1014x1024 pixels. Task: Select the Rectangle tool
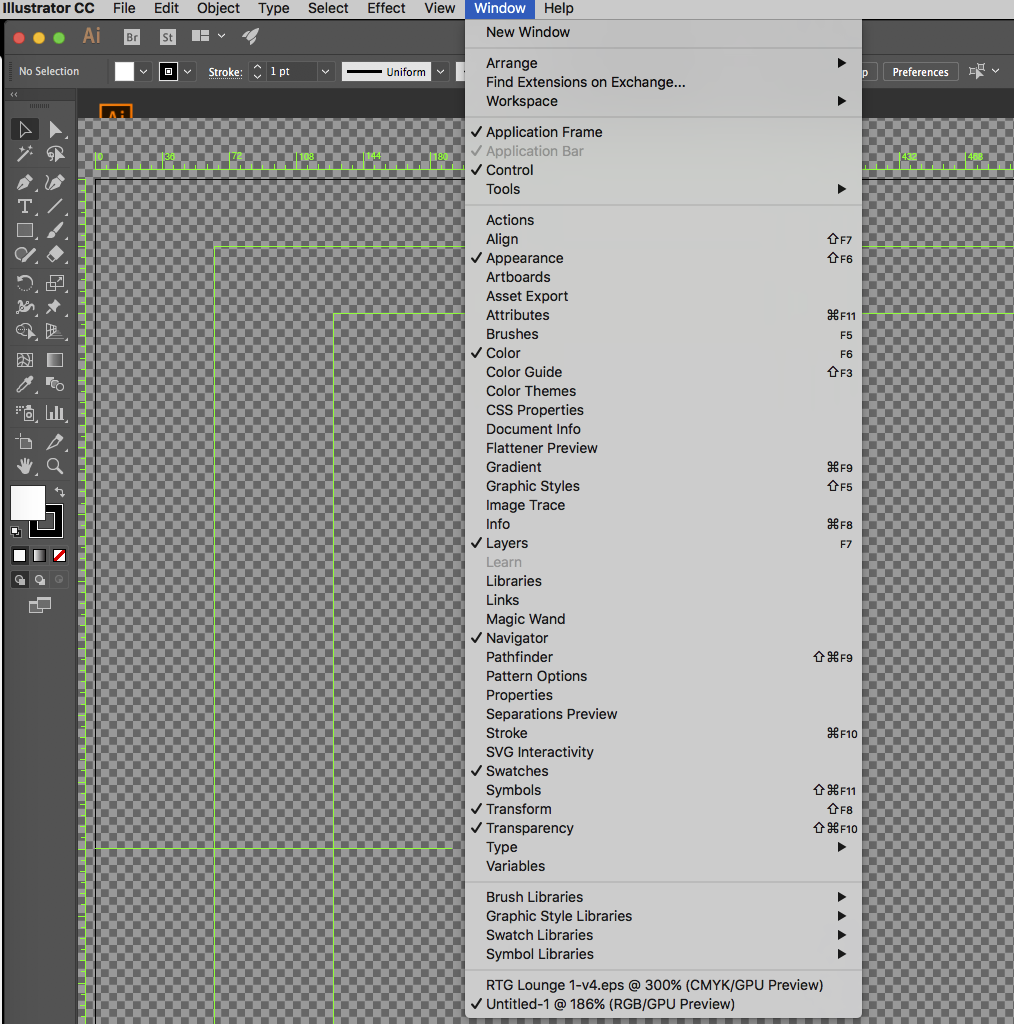[25, 231]
